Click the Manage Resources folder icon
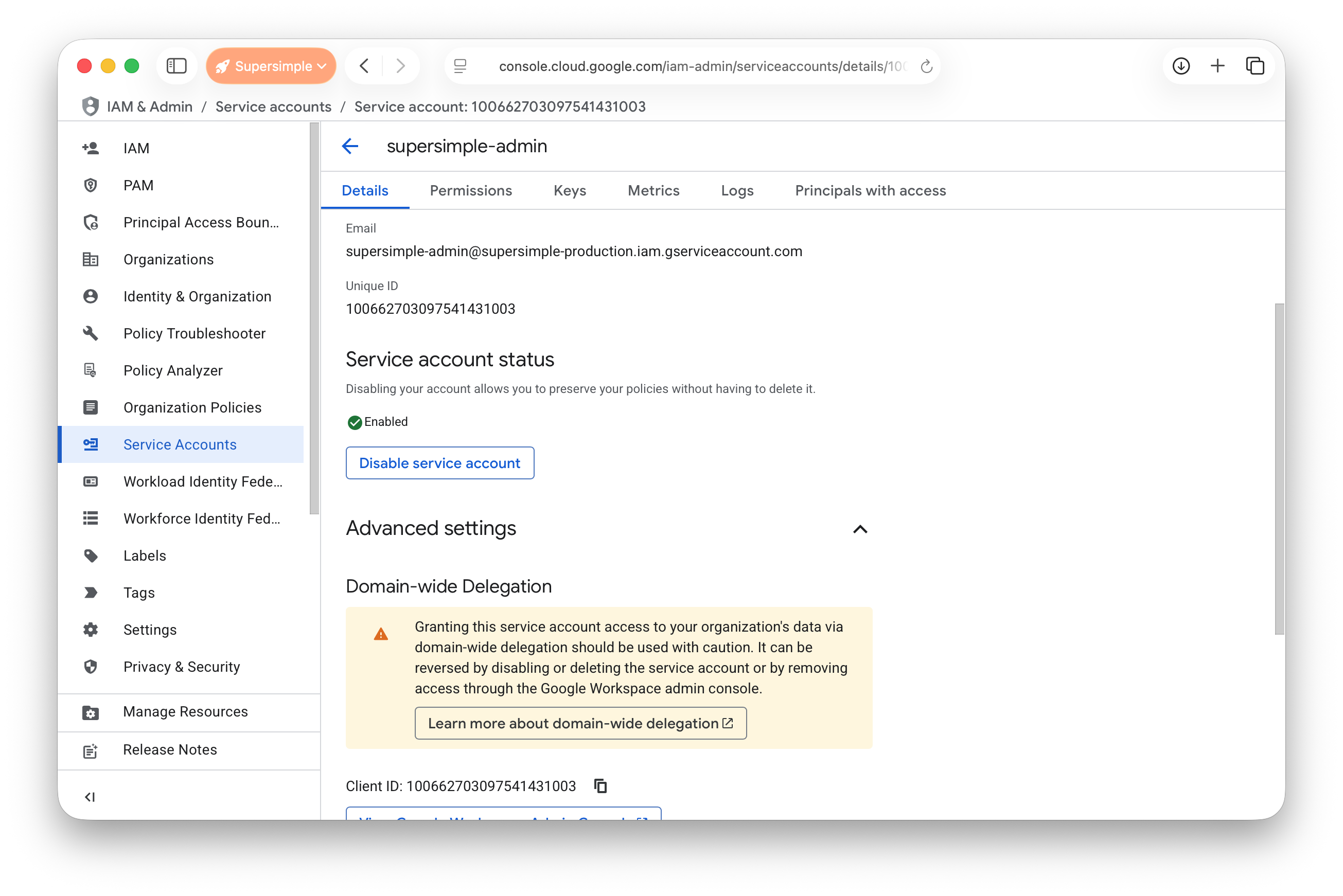Image resolution: width=1343 pixels, height=896 pixels. tap(90, 712)
